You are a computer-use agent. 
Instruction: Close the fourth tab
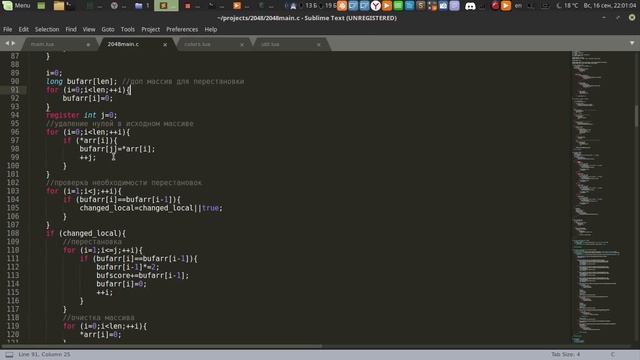tap(319, 44)
